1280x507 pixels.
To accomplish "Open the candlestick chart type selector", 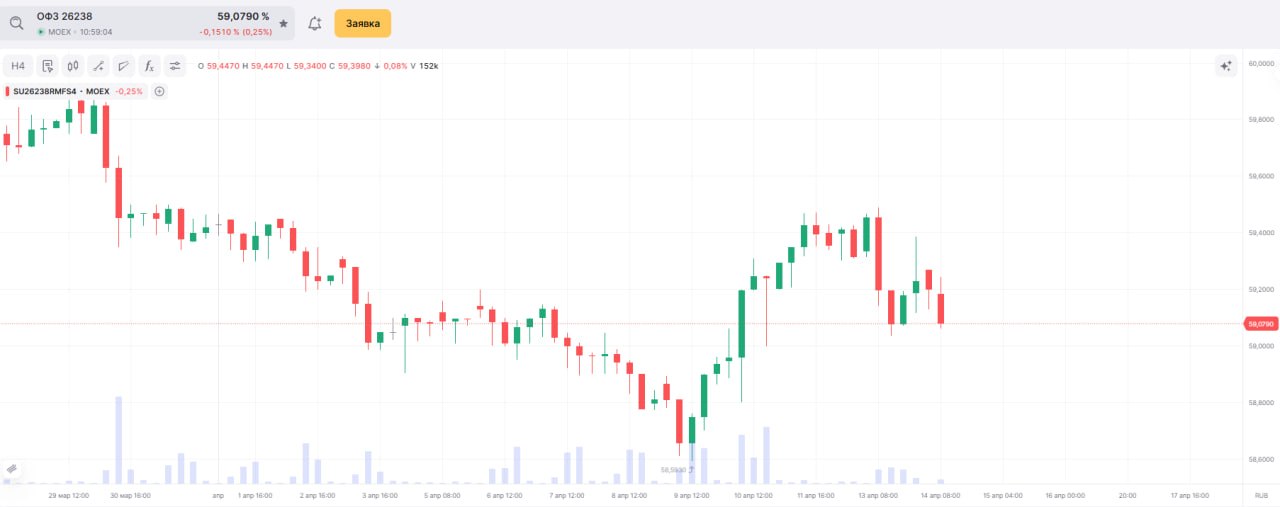I will click(72, 66).
